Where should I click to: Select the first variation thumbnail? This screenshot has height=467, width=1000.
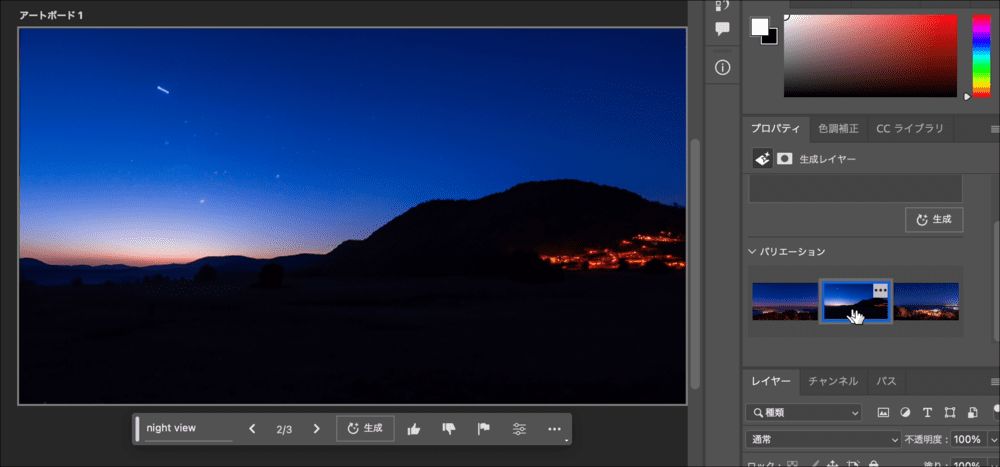click(784, 301)
